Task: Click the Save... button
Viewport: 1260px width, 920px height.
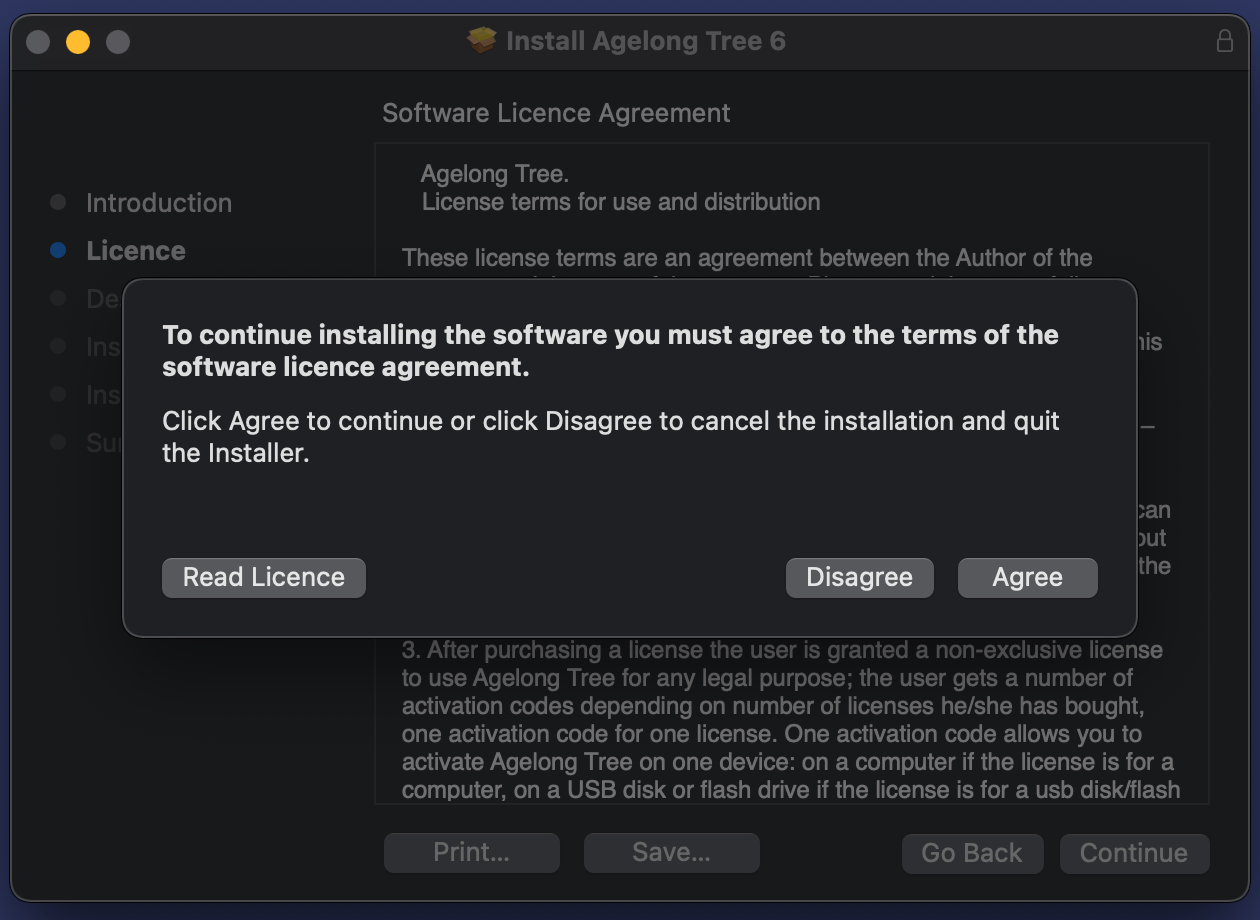Action: coord(672,853)
